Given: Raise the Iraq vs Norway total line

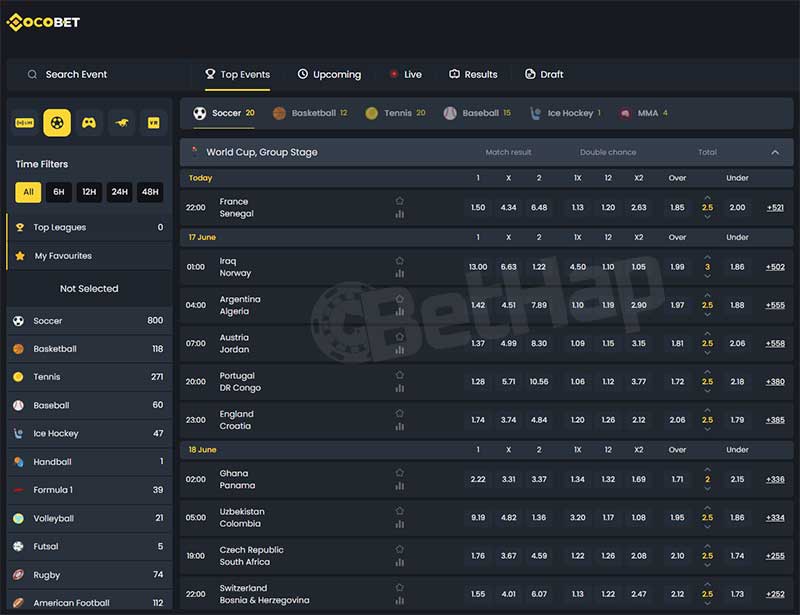Looking at the screenshot, I should click(x=707, y=257).
